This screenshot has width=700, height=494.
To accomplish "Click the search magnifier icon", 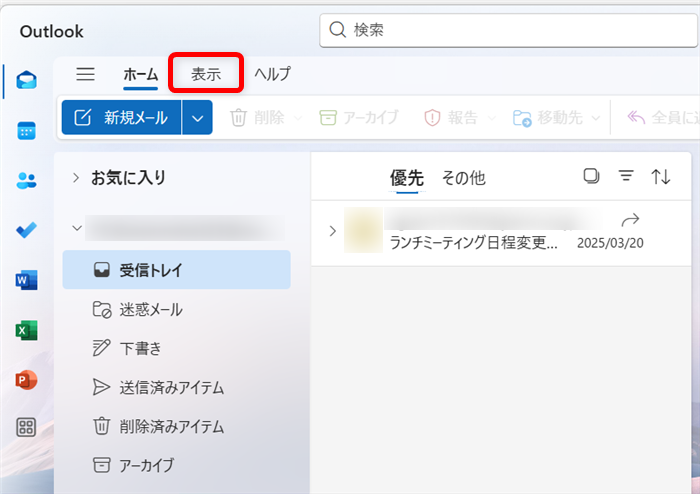I will 338,30.
